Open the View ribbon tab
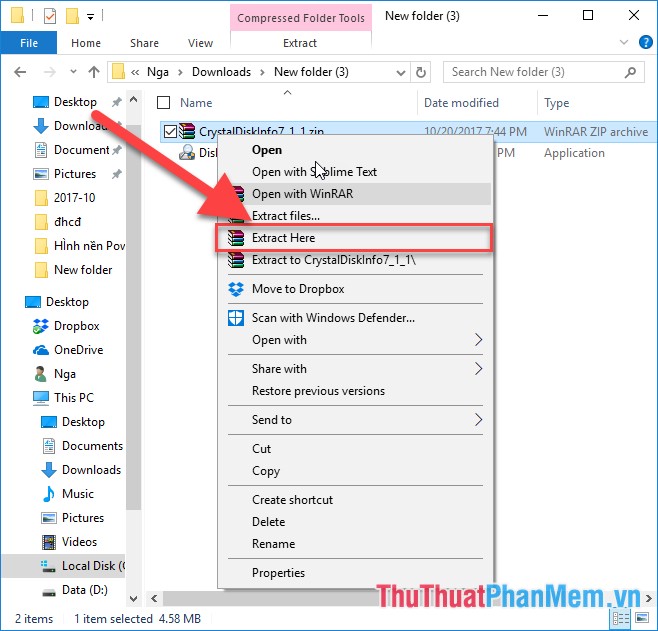 coord(200,43)
